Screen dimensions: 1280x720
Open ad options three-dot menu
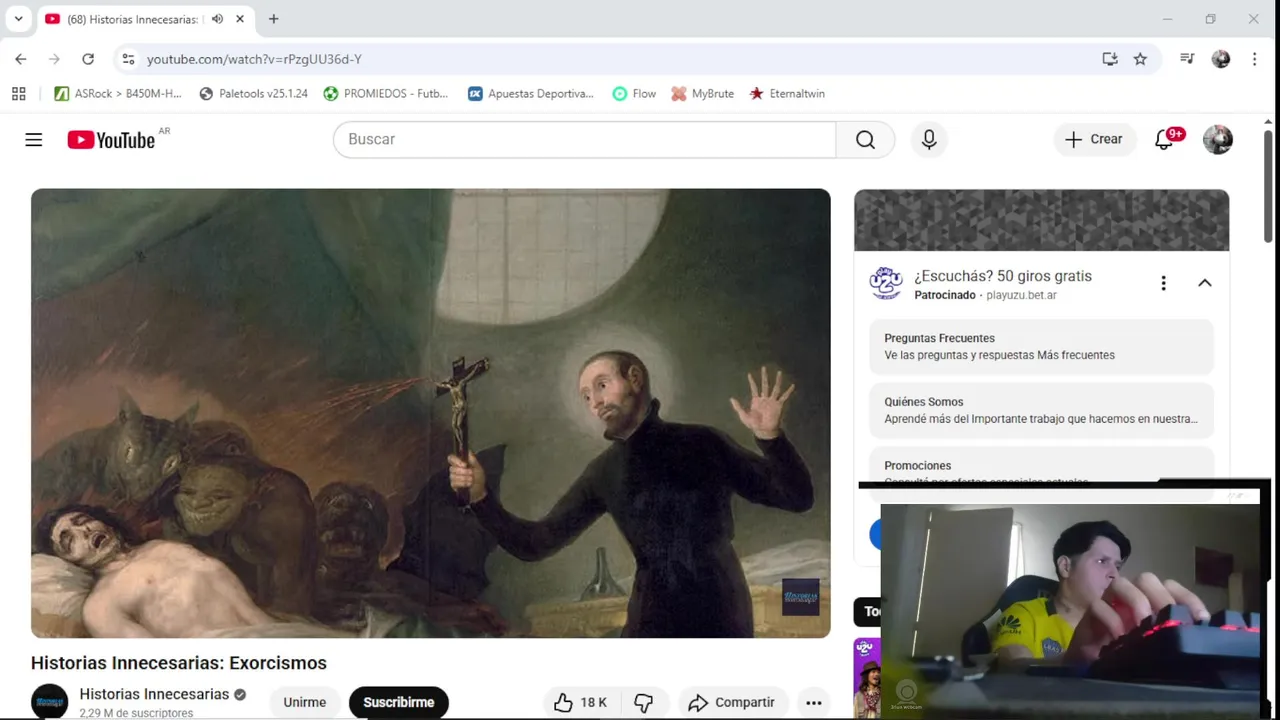tap(1163, 283)
